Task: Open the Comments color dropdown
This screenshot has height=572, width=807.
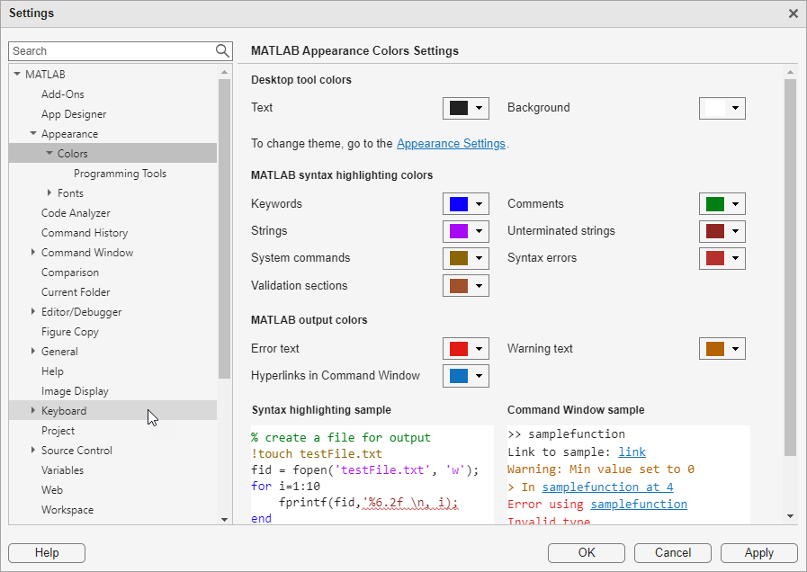Action: click(x=736, y=204)
